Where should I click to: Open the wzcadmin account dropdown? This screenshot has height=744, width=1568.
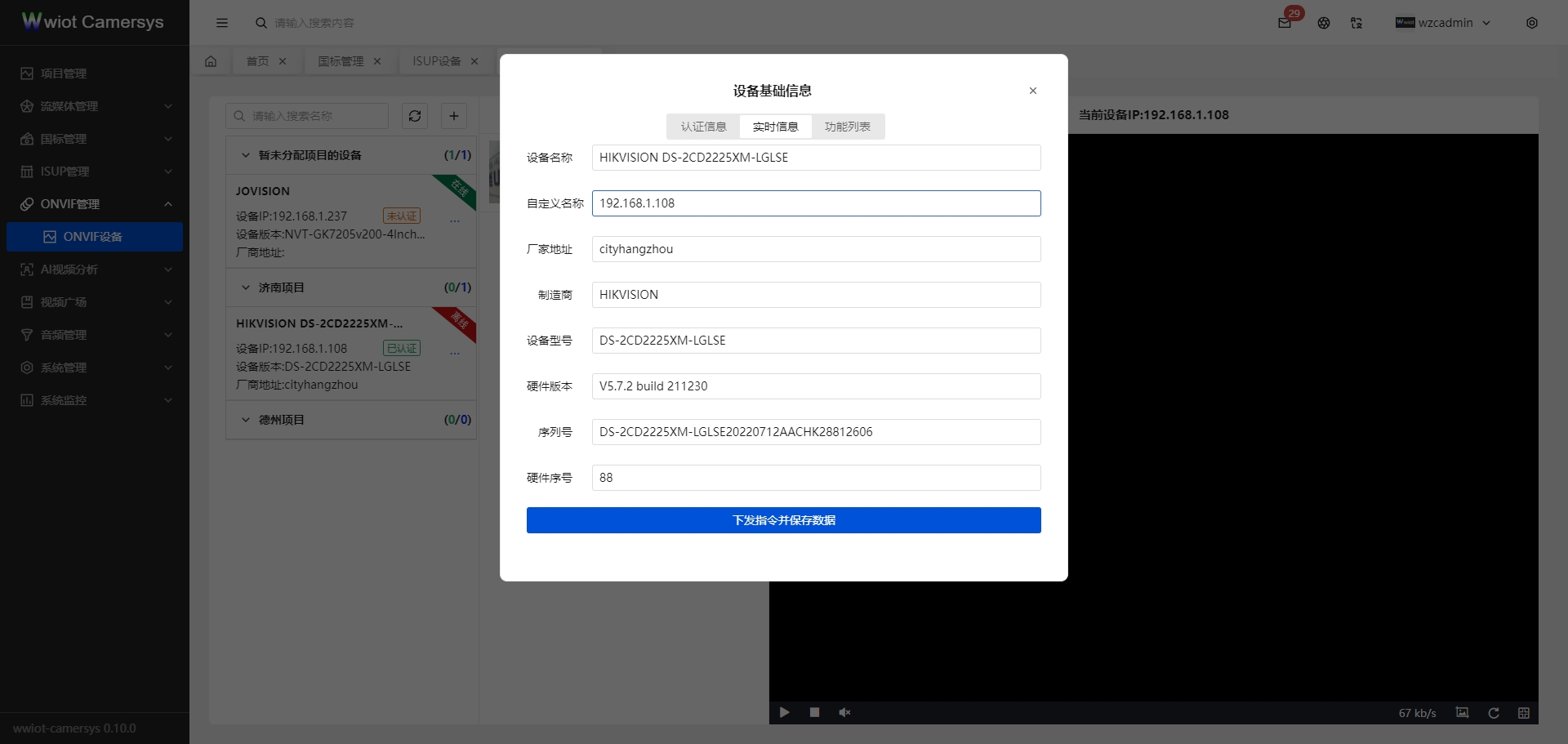[1444, 23]
